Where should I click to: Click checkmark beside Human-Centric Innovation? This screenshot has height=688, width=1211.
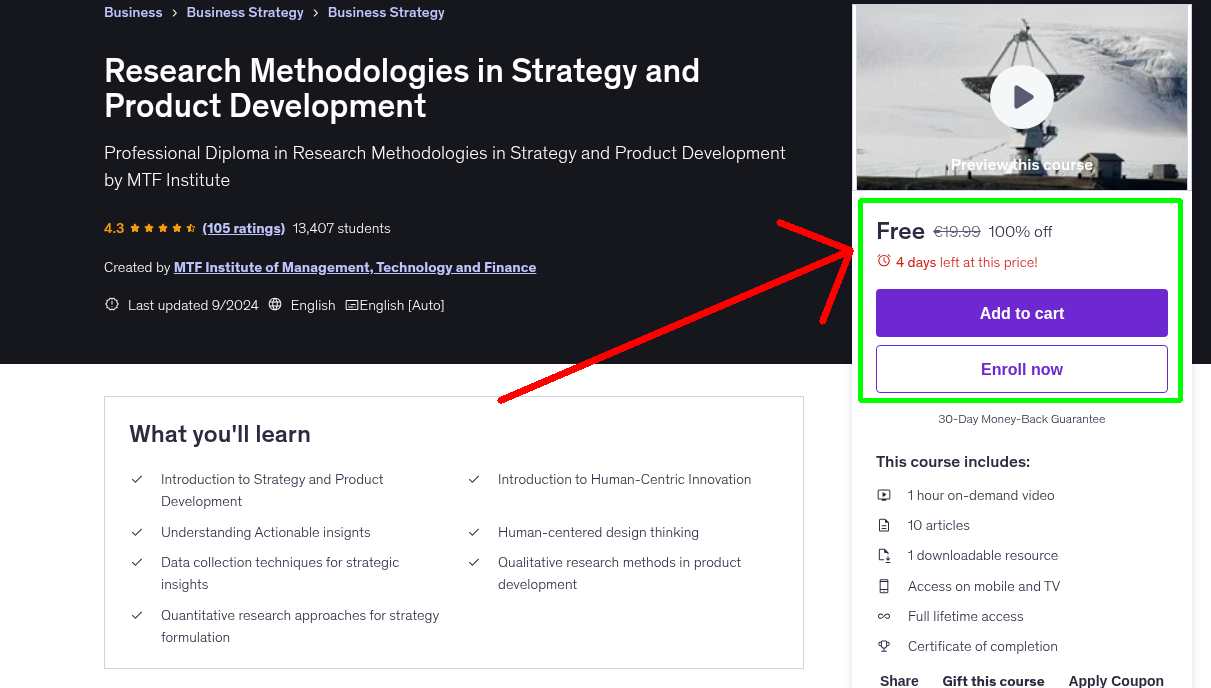(474, 480)
